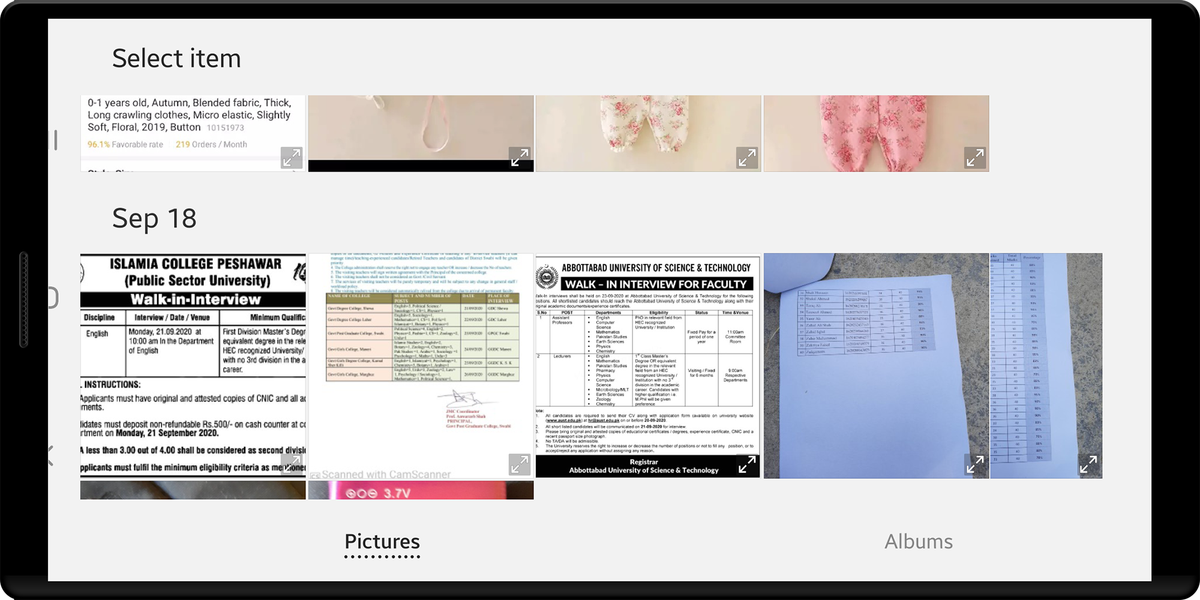1200x600 pixels.
Task: Pick the CamScanner college schedule document
Action: click(420, 360)
